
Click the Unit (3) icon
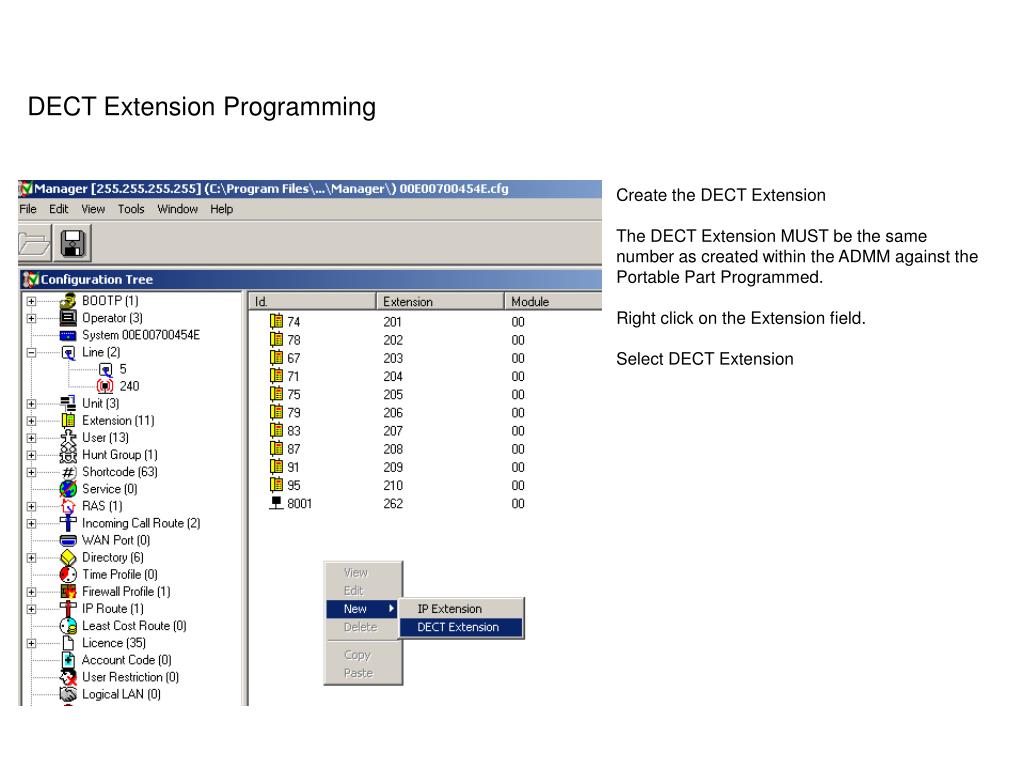68,404
